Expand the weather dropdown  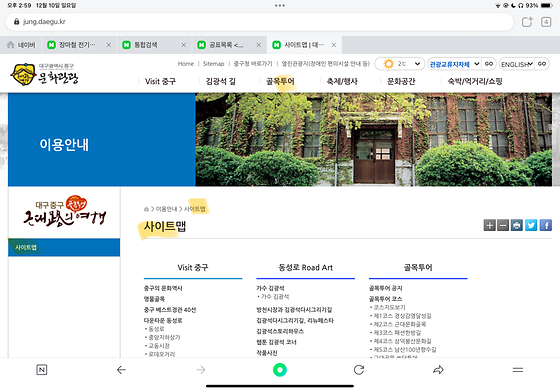417,64
